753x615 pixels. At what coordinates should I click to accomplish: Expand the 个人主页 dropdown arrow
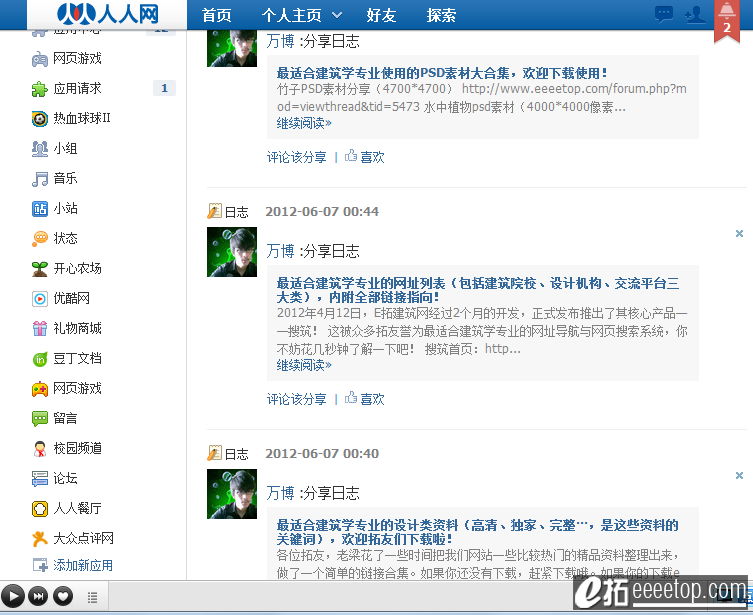coord(337,15)
